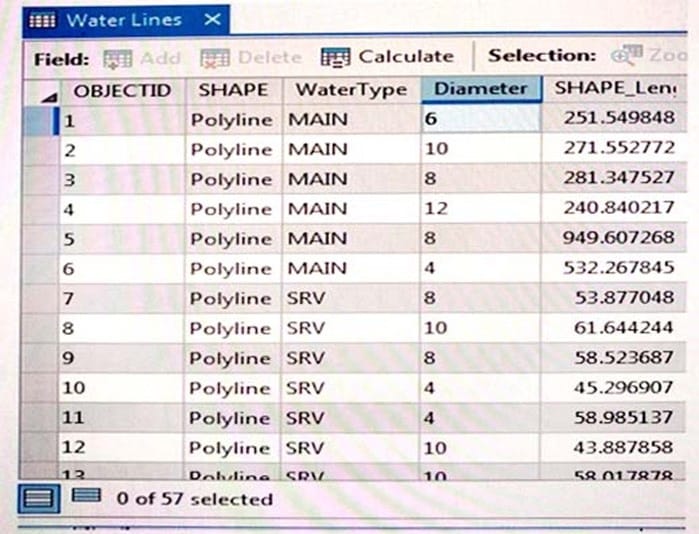This screenshot has height=534, width=699.
Task: Switch to the Water Lines tab
Action: [x=124, y=20]
